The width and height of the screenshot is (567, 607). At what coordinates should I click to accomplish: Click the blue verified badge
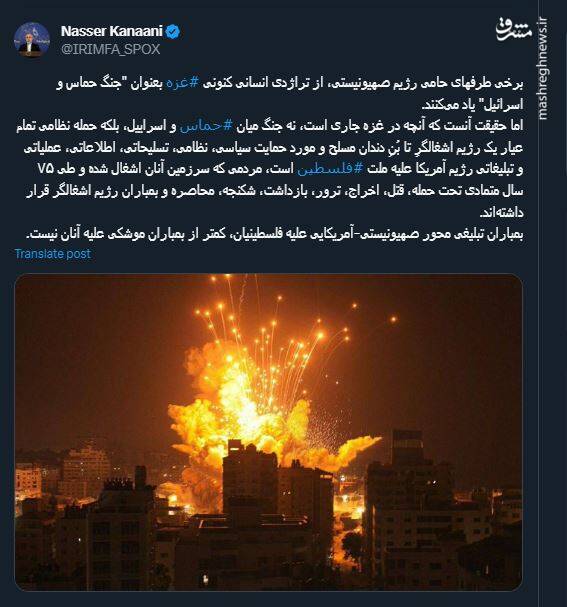coord(173,31)
